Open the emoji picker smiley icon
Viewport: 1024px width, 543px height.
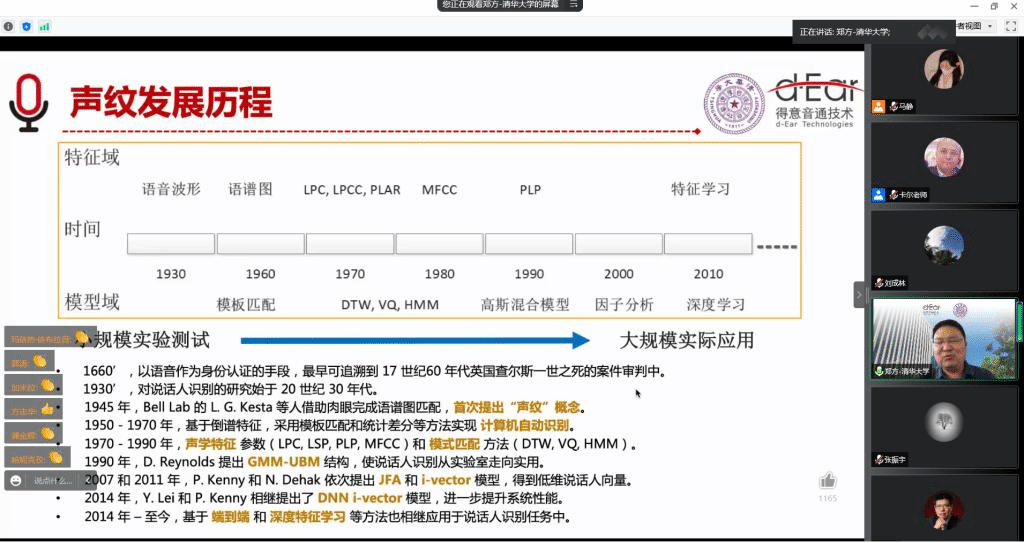pos(15,481)
